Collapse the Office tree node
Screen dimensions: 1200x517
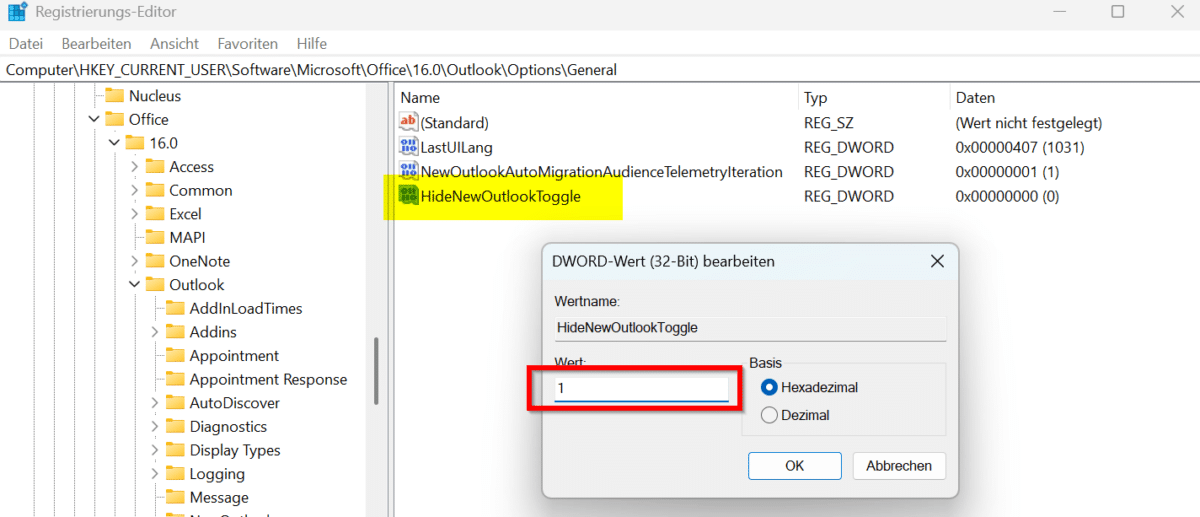94,120
